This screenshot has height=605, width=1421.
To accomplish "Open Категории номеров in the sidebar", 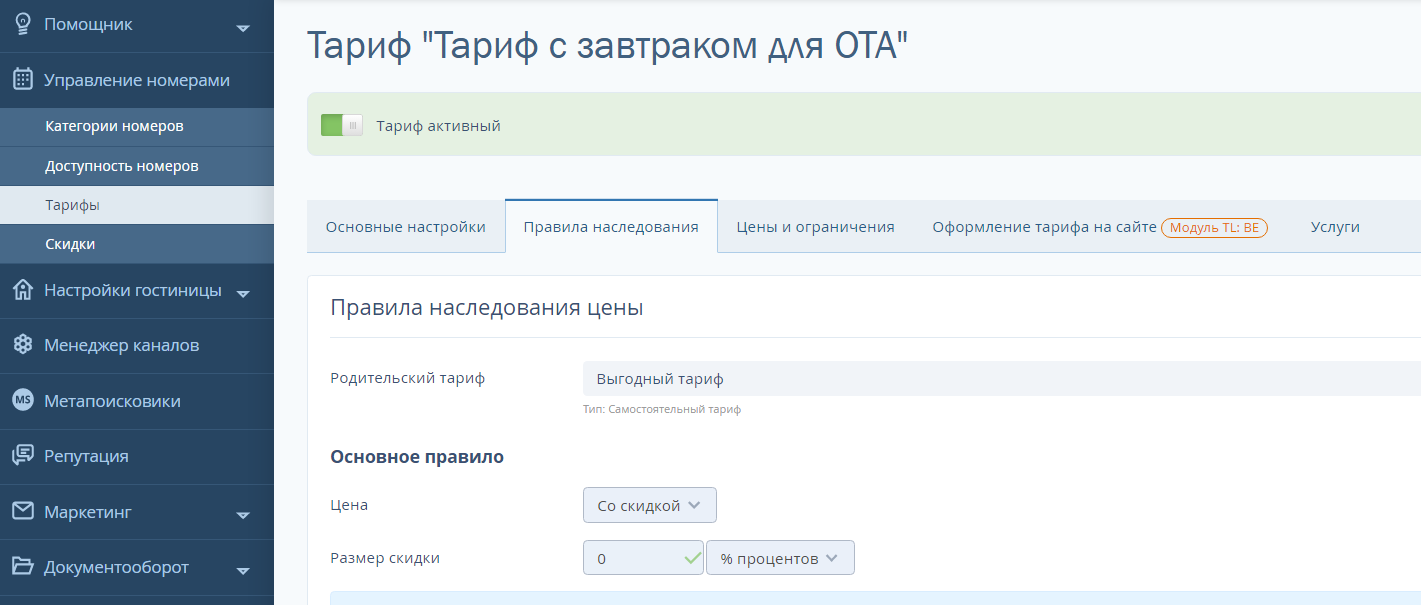I will (137, 127).
